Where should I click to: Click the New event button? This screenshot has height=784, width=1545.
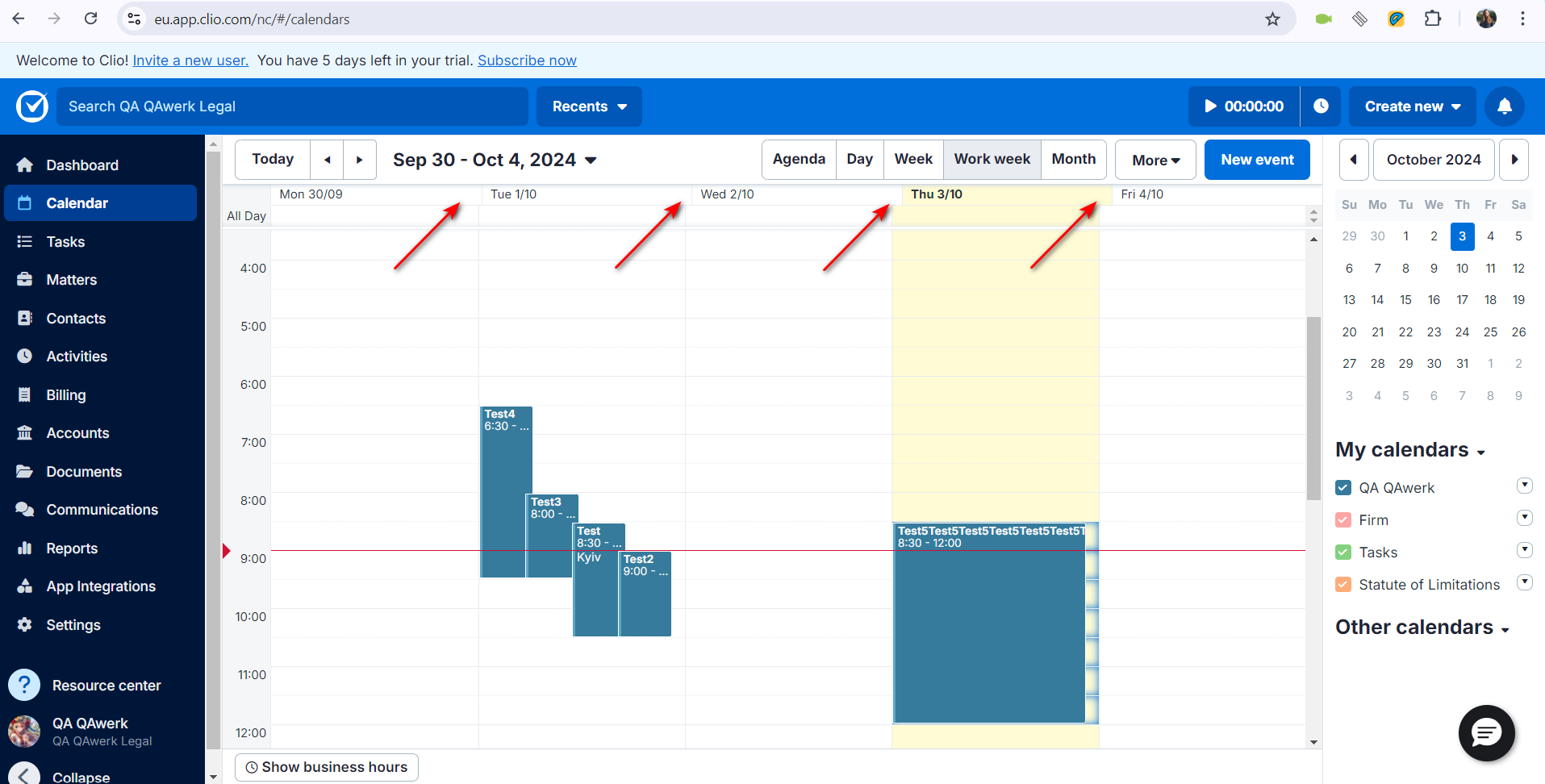click(x=1257, y=160)
